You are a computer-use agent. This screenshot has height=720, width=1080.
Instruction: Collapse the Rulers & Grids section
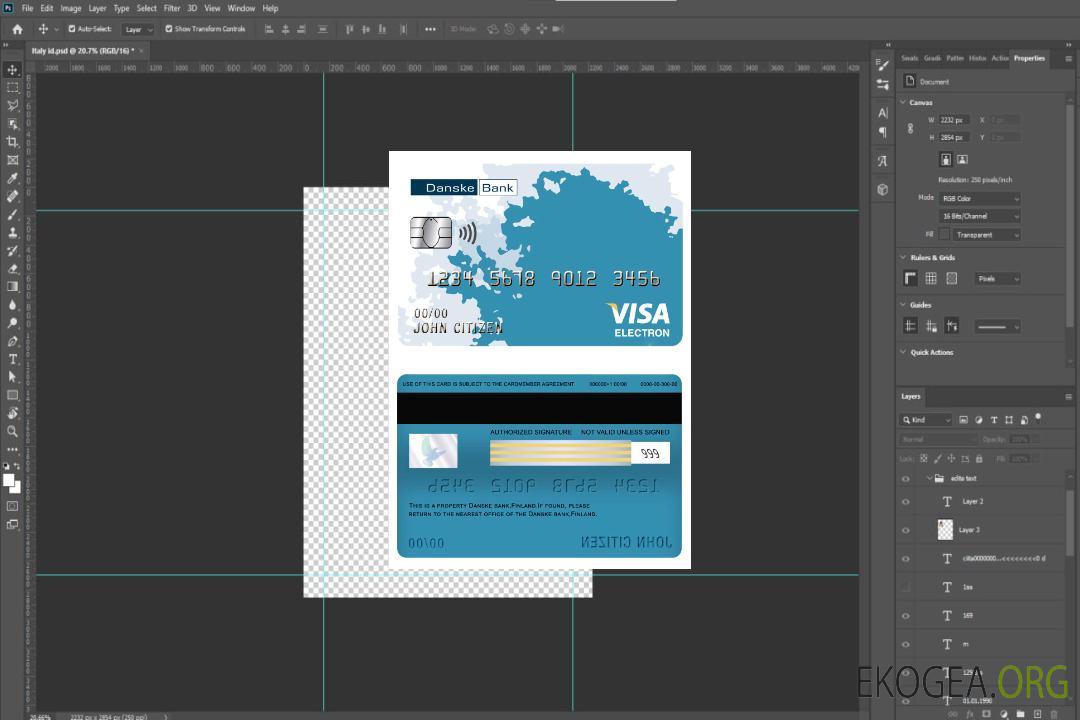click(903, 257)
